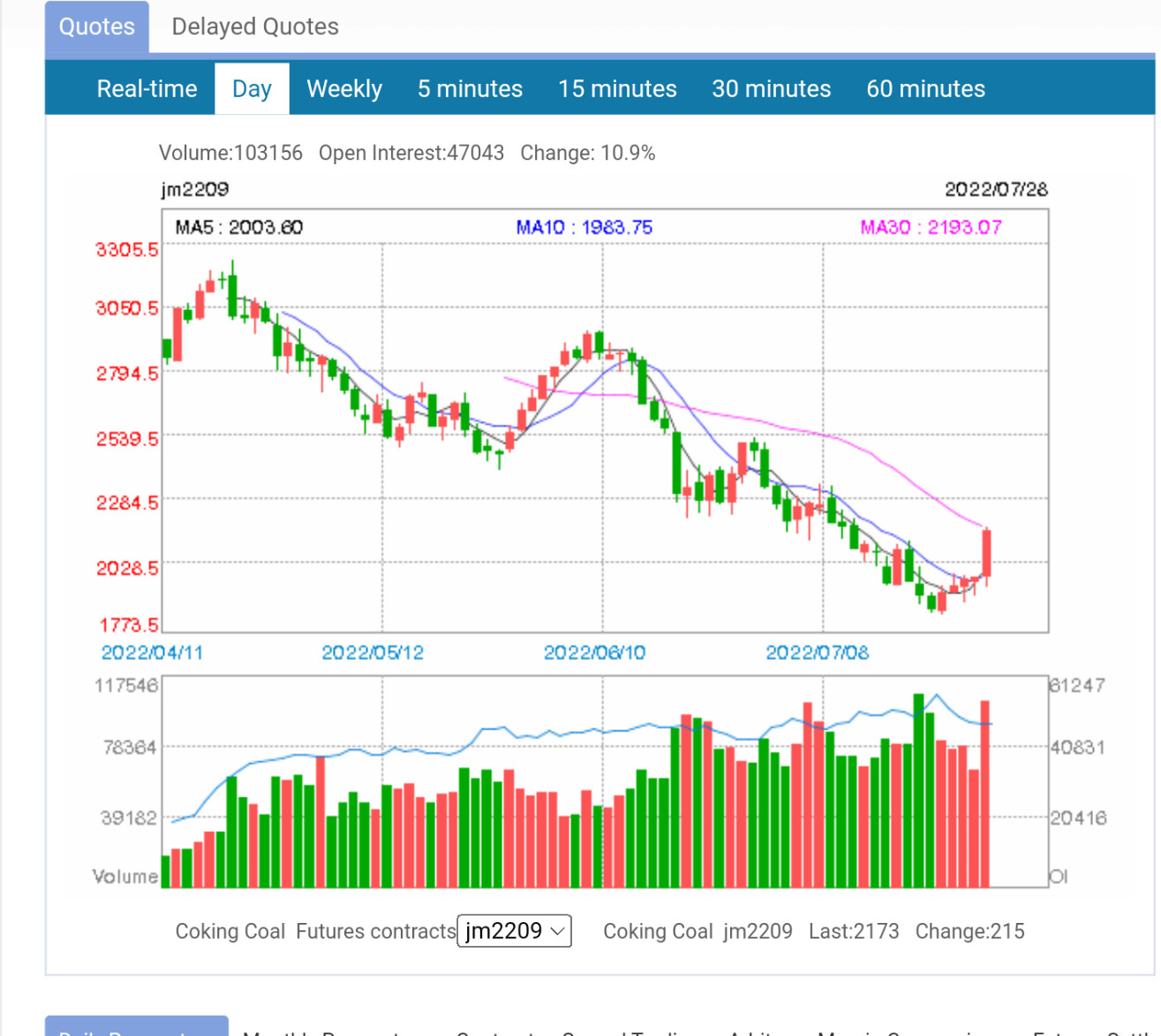Click the 2028.5 price axis label
This screenshot has width=1161, height=1036.
pos(127,568)
